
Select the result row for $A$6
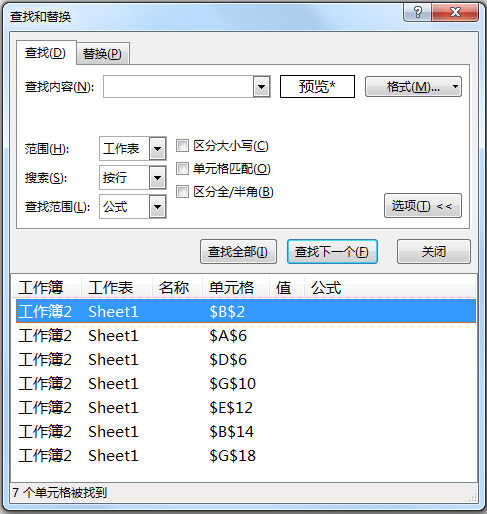tap(246, 335)
